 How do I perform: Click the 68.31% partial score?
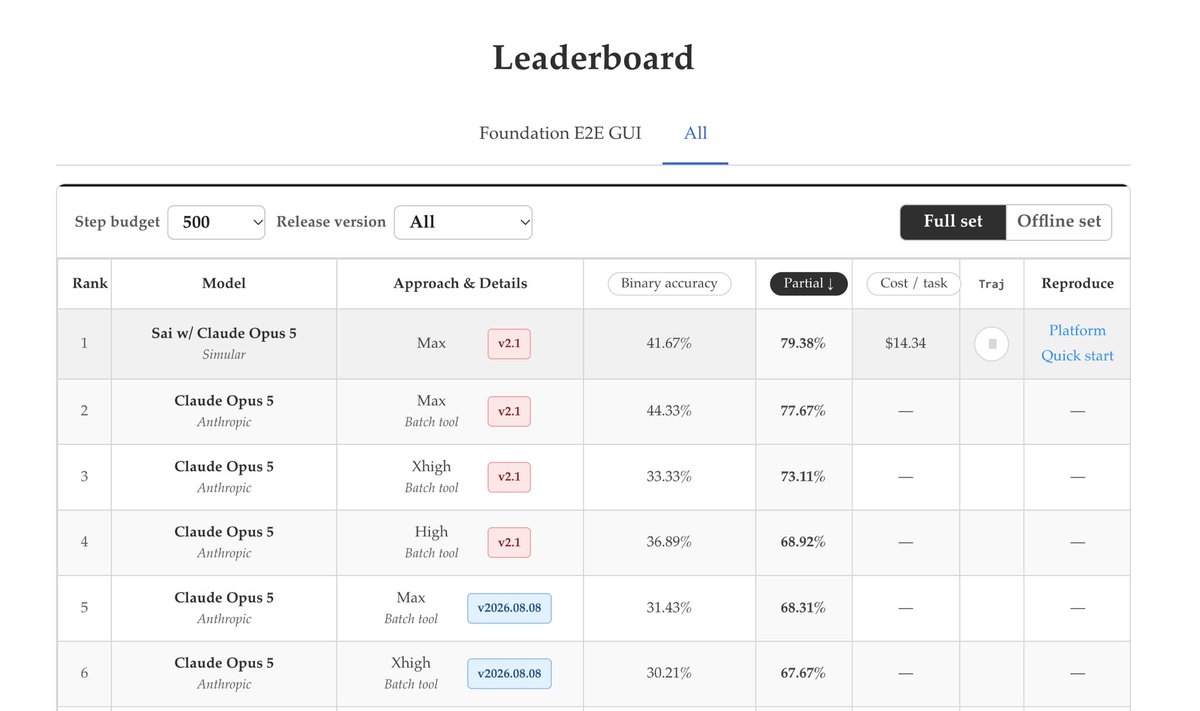coord(803,608)
